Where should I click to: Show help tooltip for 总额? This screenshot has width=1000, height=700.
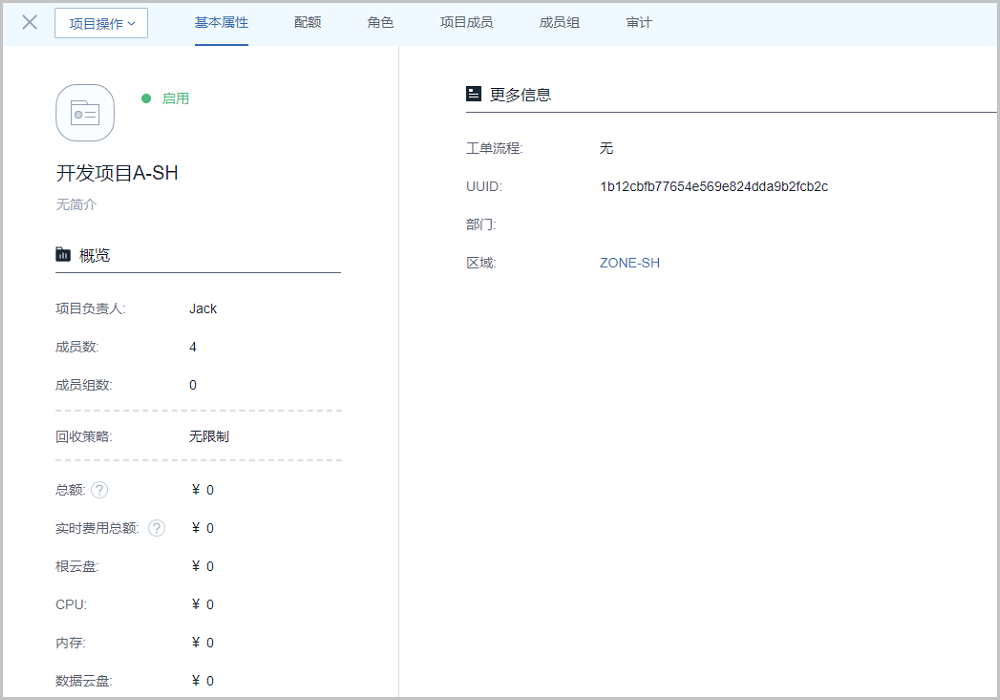(99, 490)
